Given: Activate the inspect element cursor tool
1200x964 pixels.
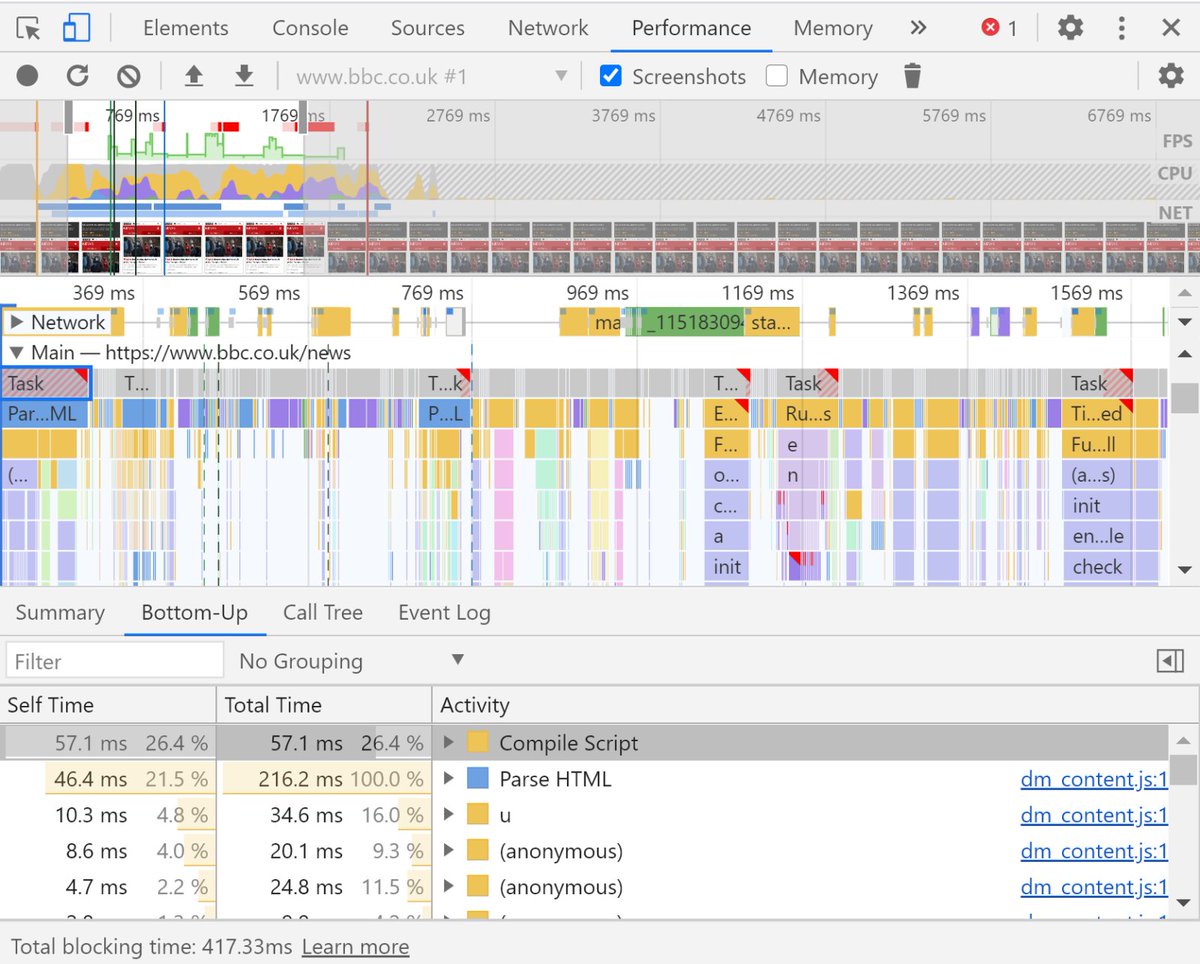Looking at the screenshot, I should tap(29, 27).
